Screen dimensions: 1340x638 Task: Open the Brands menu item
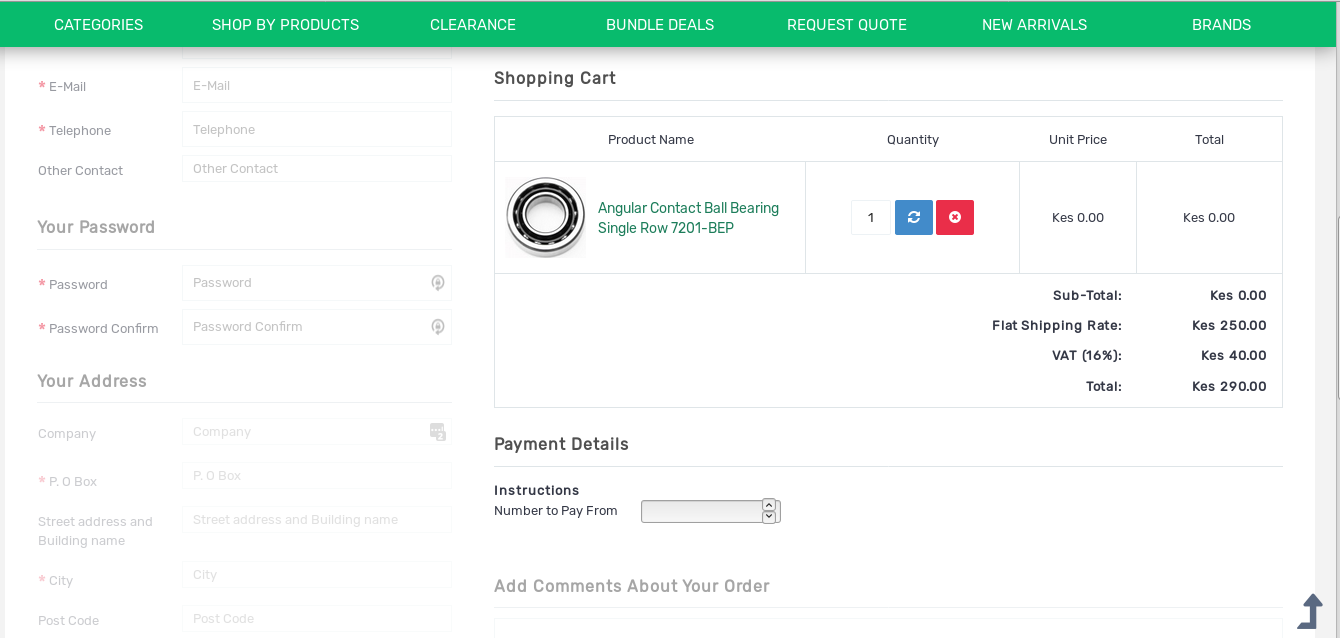(1221, 25)
